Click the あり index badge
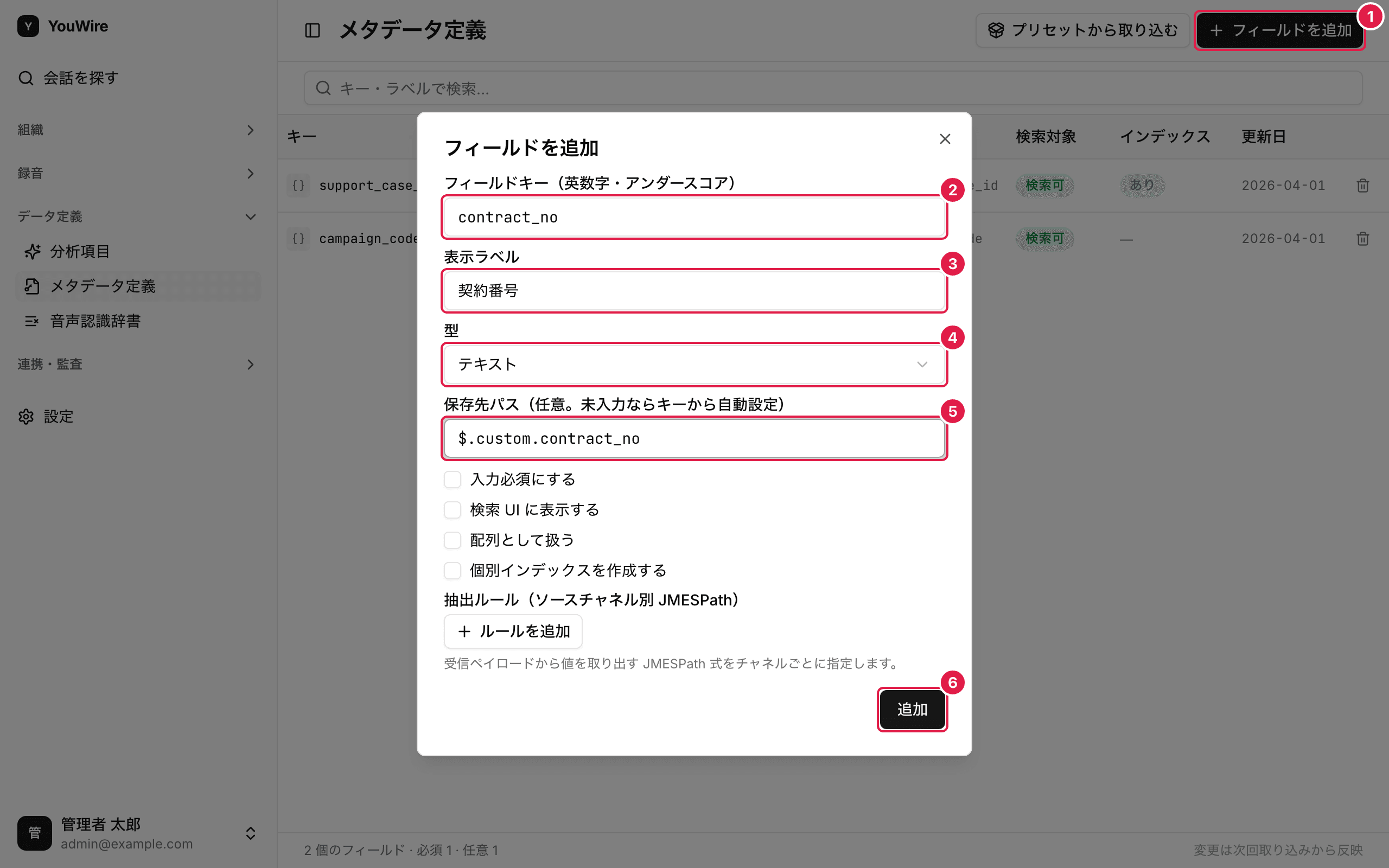Viewport: 1389px width, 868px height. coord(1142,186)
